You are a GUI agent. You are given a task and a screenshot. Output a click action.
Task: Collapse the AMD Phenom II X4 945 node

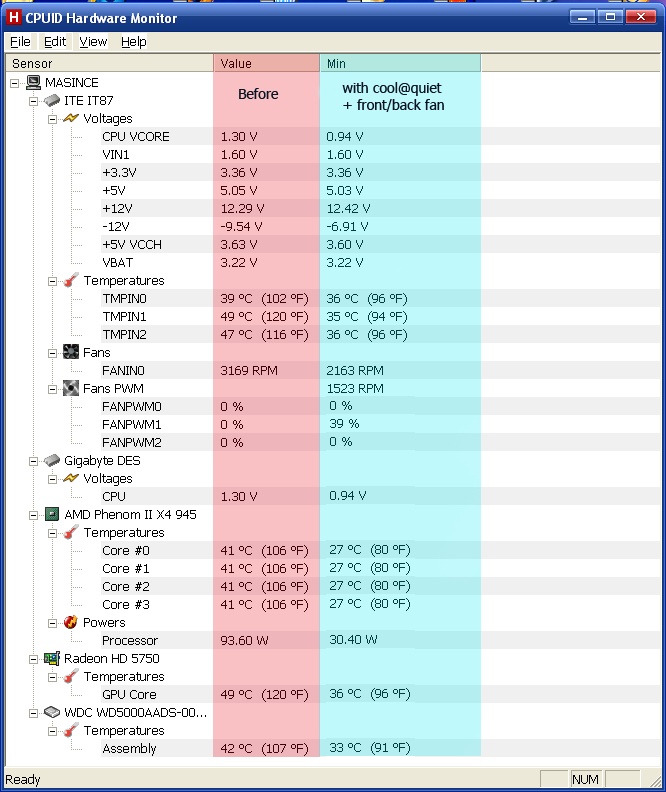pos(33,515)
